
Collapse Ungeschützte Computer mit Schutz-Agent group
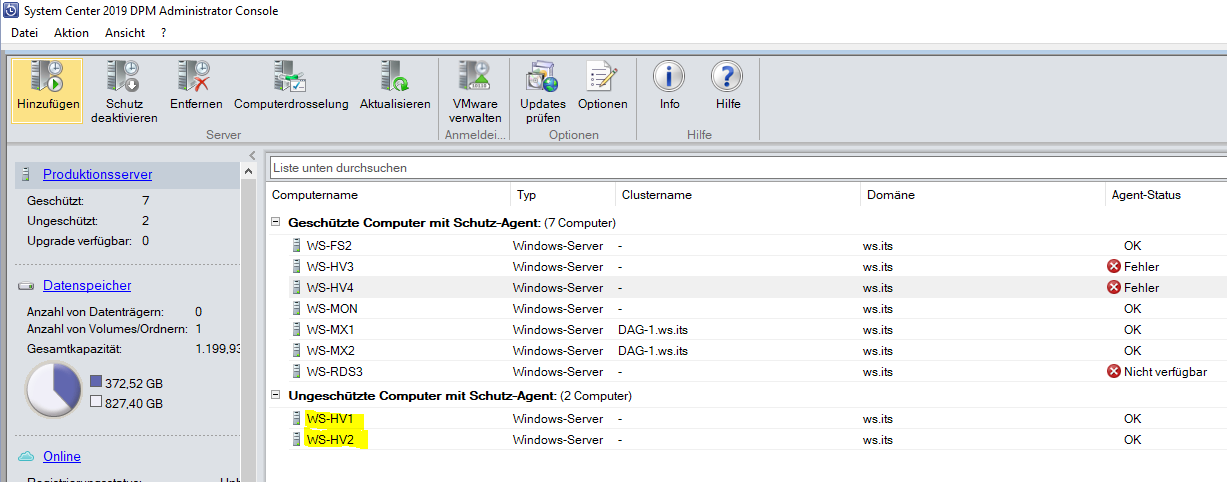(x=277, y=396)
